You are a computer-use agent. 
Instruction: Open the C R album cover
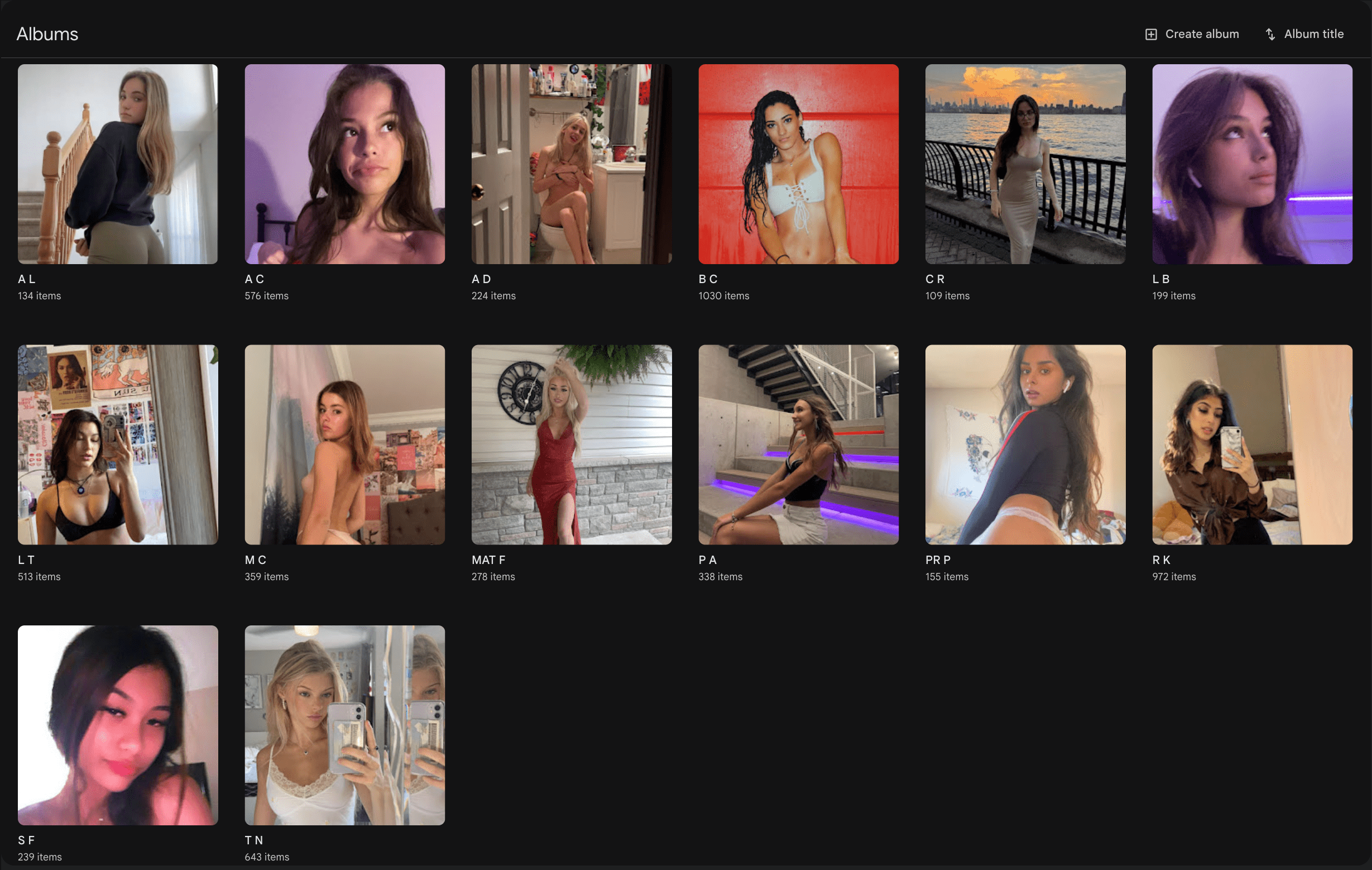[1025, 164]
